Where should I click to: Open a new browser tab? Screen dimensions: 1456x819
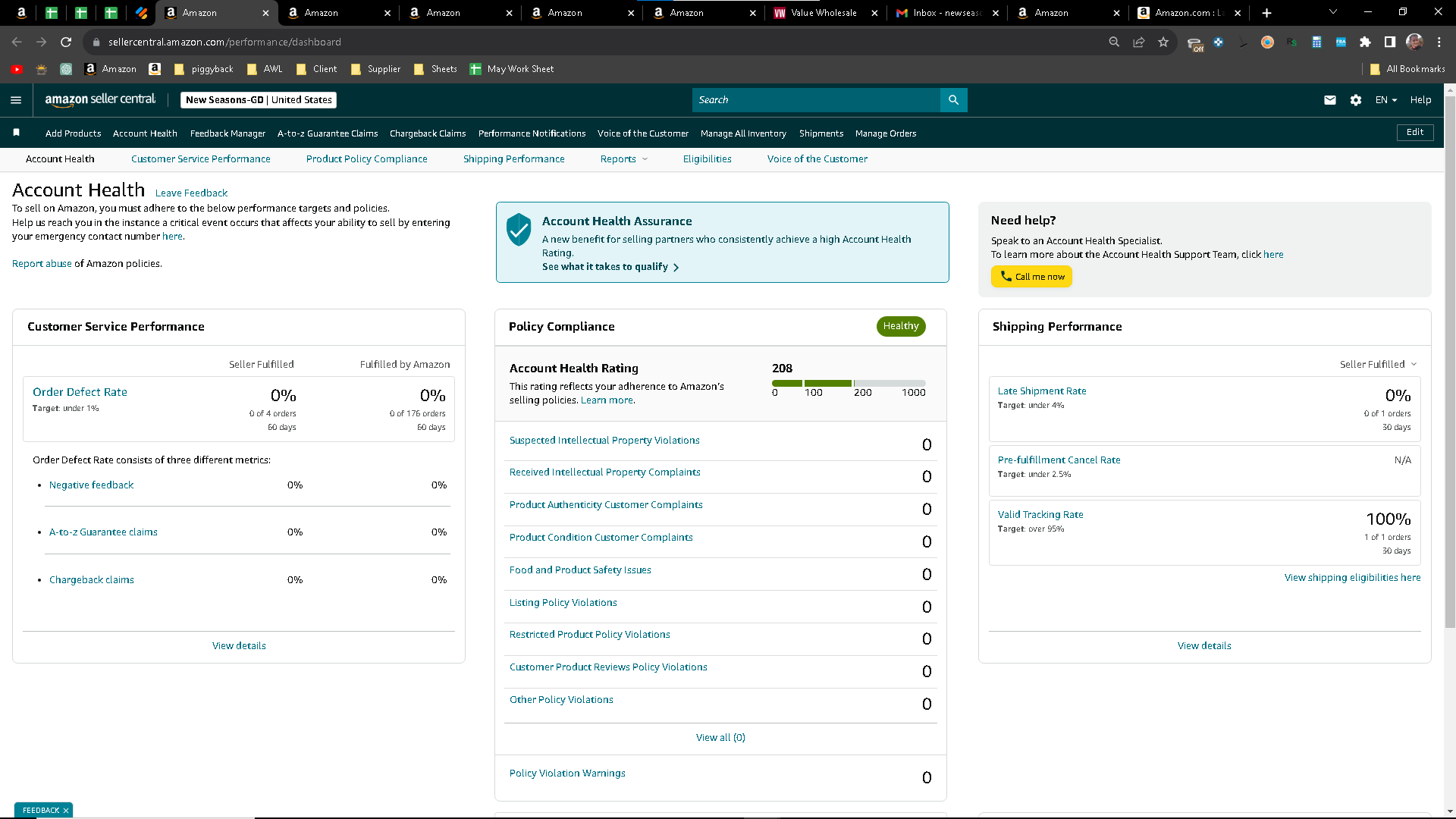pos(1266,13)
